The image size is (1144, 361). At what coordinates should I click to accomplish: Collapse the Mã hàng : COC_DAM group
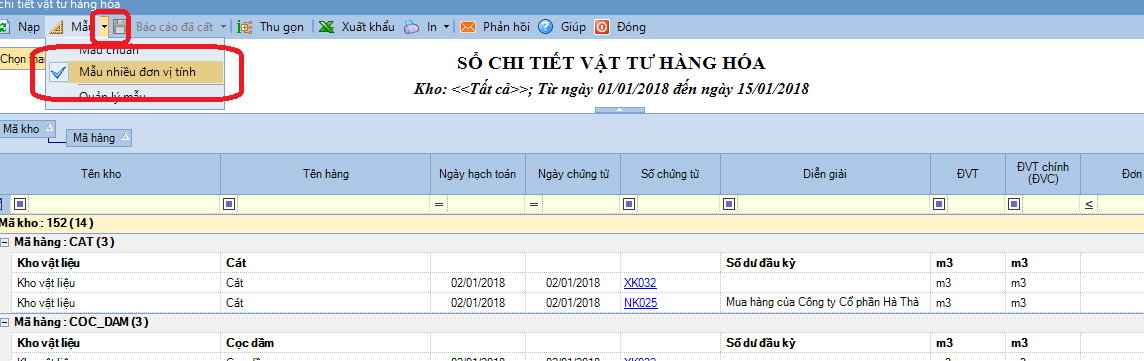click(5, 322)
